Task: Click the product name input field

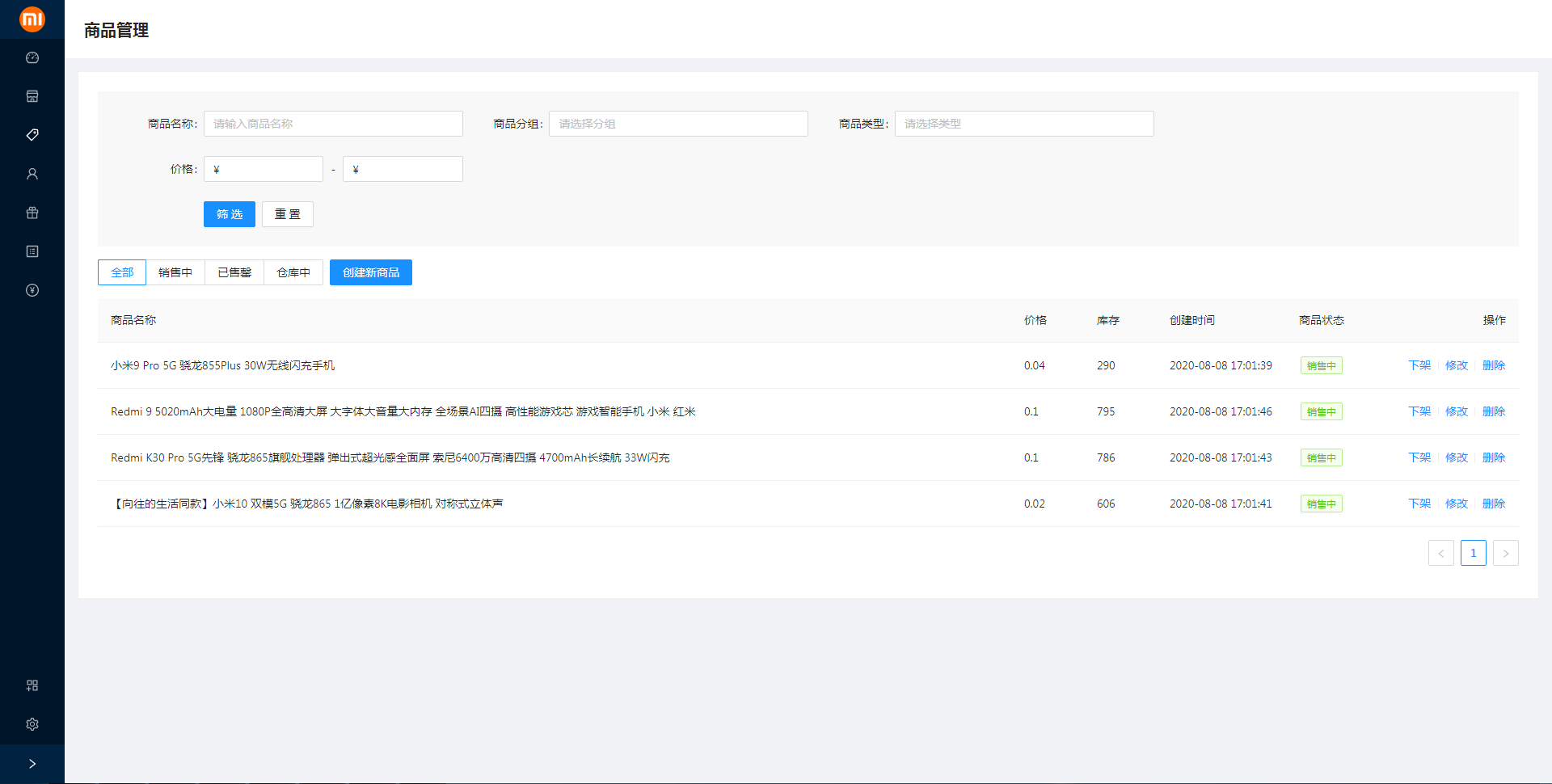Action: pos(333,124)
